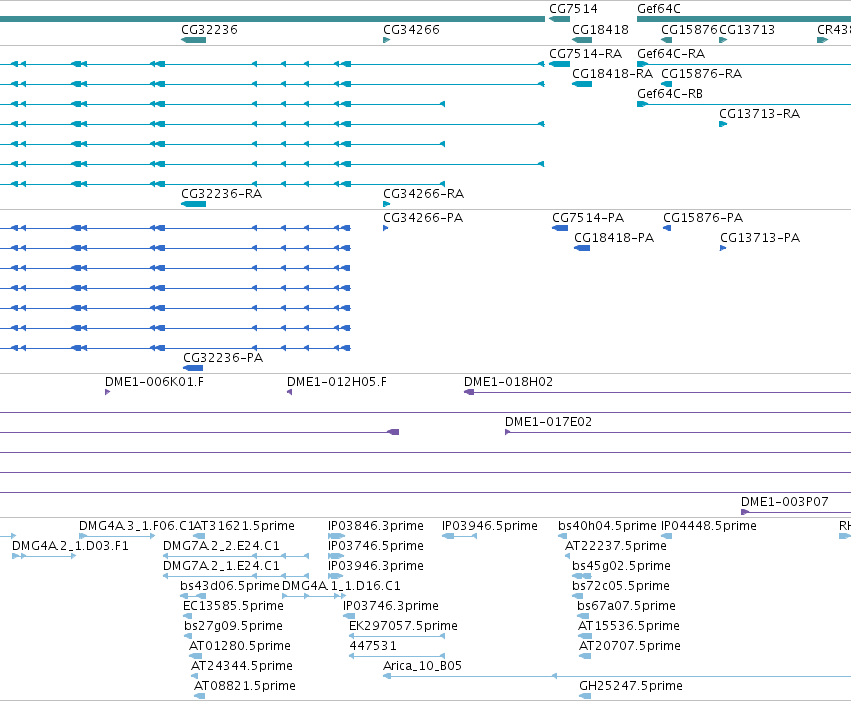Screen dimensions: 851x701
Task: Select the IP03846.3prime EST
Action: [336, 536]
